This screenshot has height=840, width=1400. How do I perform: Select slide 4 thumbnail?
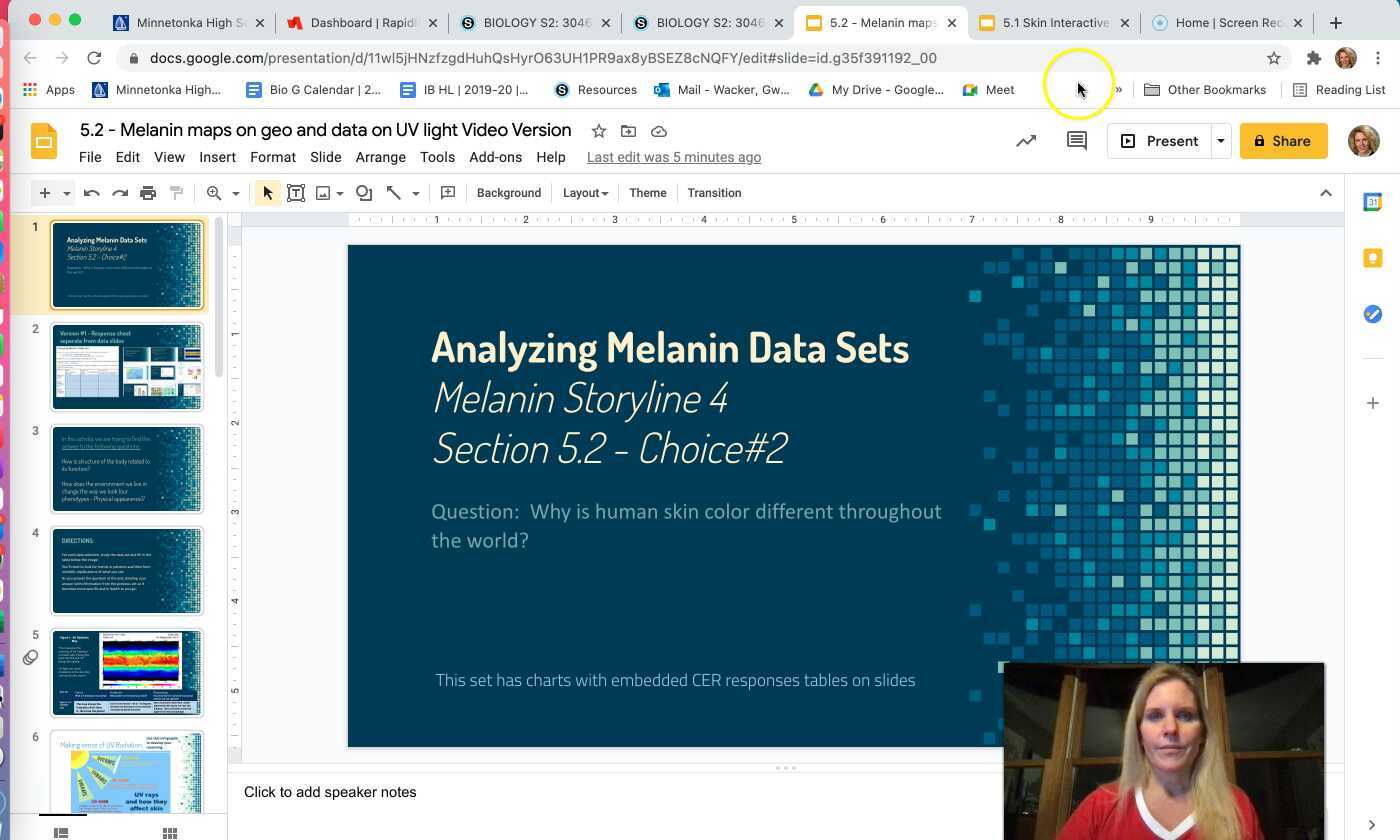click(127, 570)
